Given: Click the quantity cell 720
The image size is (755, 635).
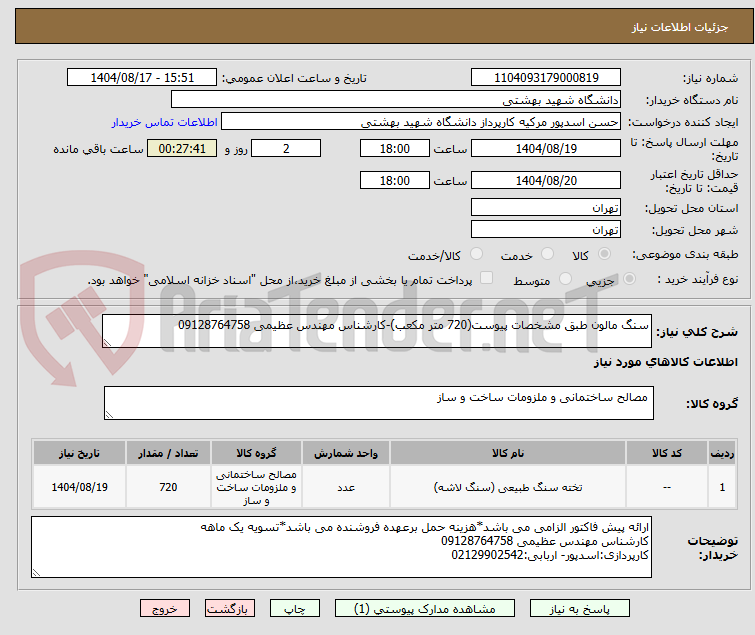Looking at the screenshot, I should click(168, 487).
